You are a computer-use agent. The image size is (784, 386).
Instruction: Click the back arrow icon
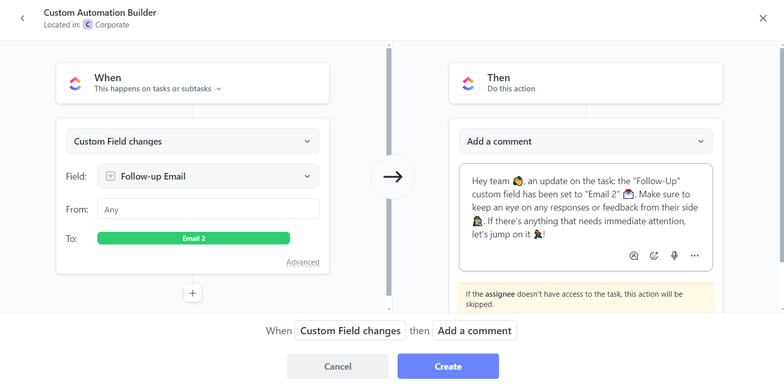22,18
